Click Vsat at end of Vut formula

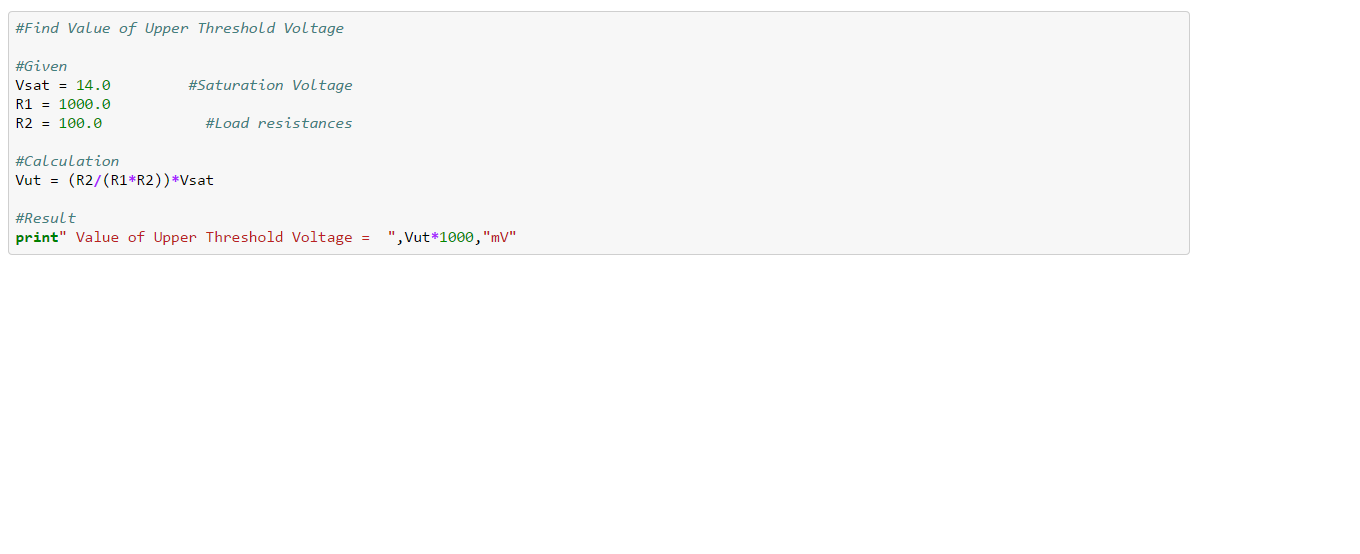(196, 180)
